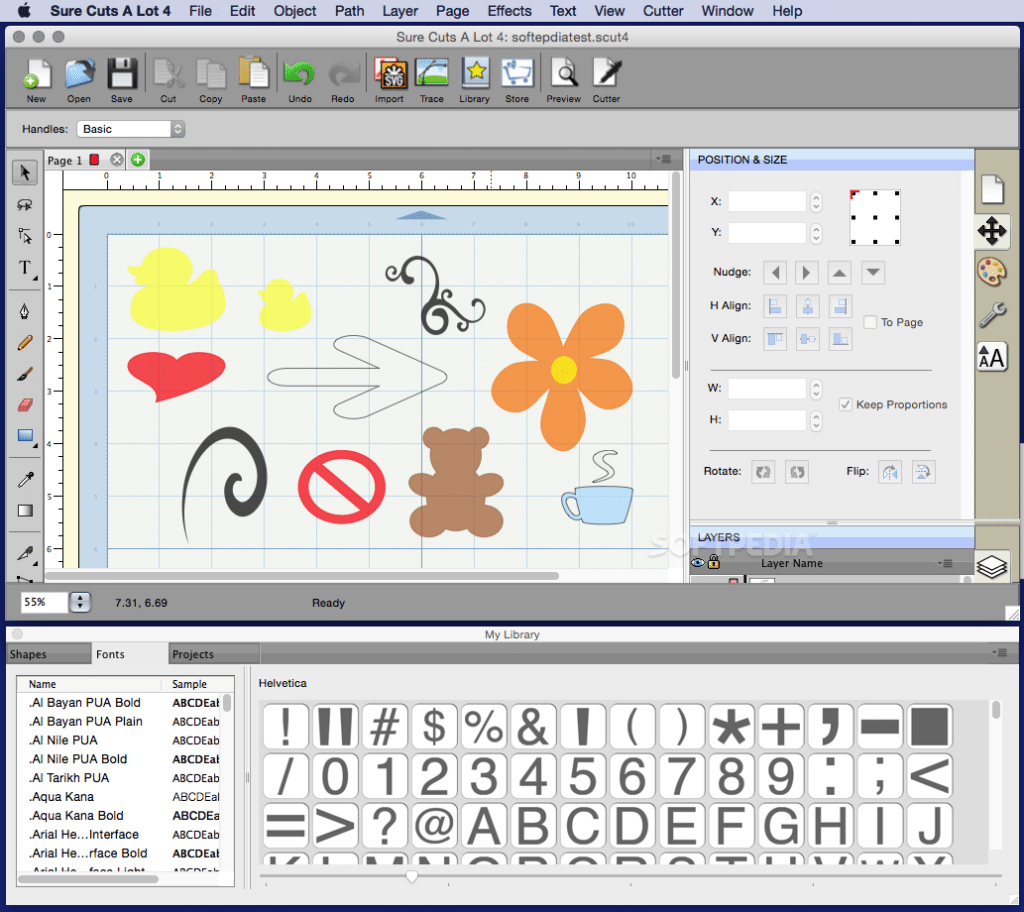
Task: Toggle the Keep Proportions checkbox
Action: [845, 404]
